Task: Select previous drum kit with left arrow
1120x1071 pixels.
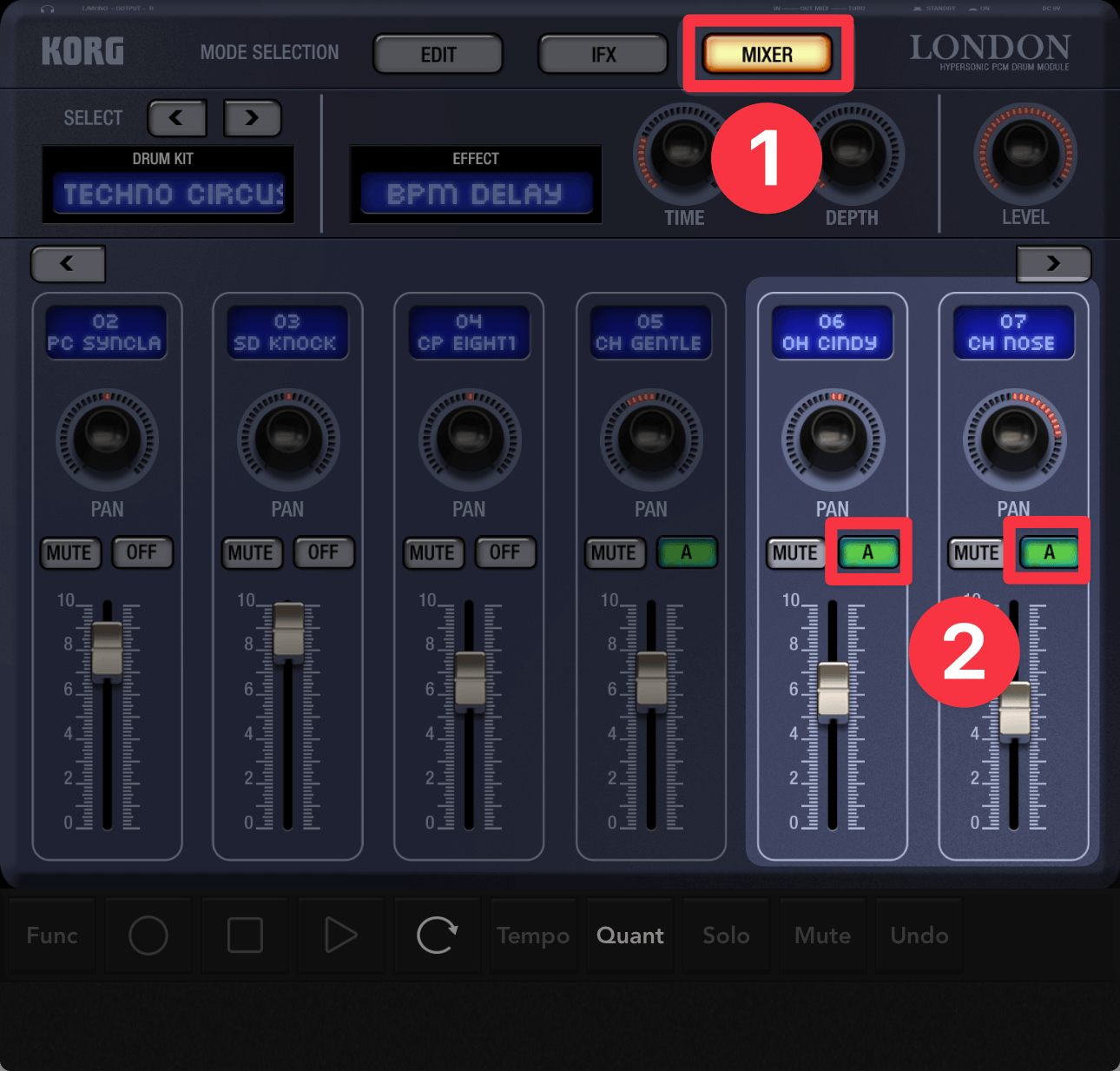Action: coord(176,118)
